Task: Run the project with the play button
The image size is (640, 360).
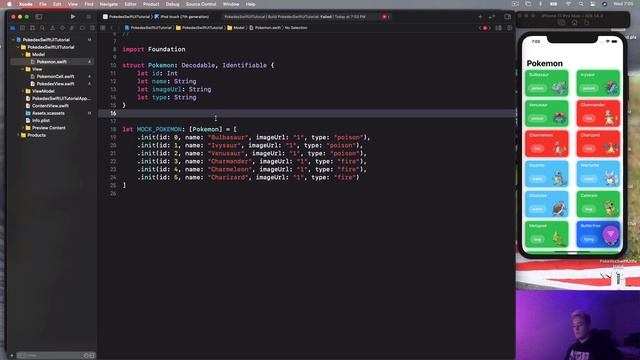Action: pos(73,17)
